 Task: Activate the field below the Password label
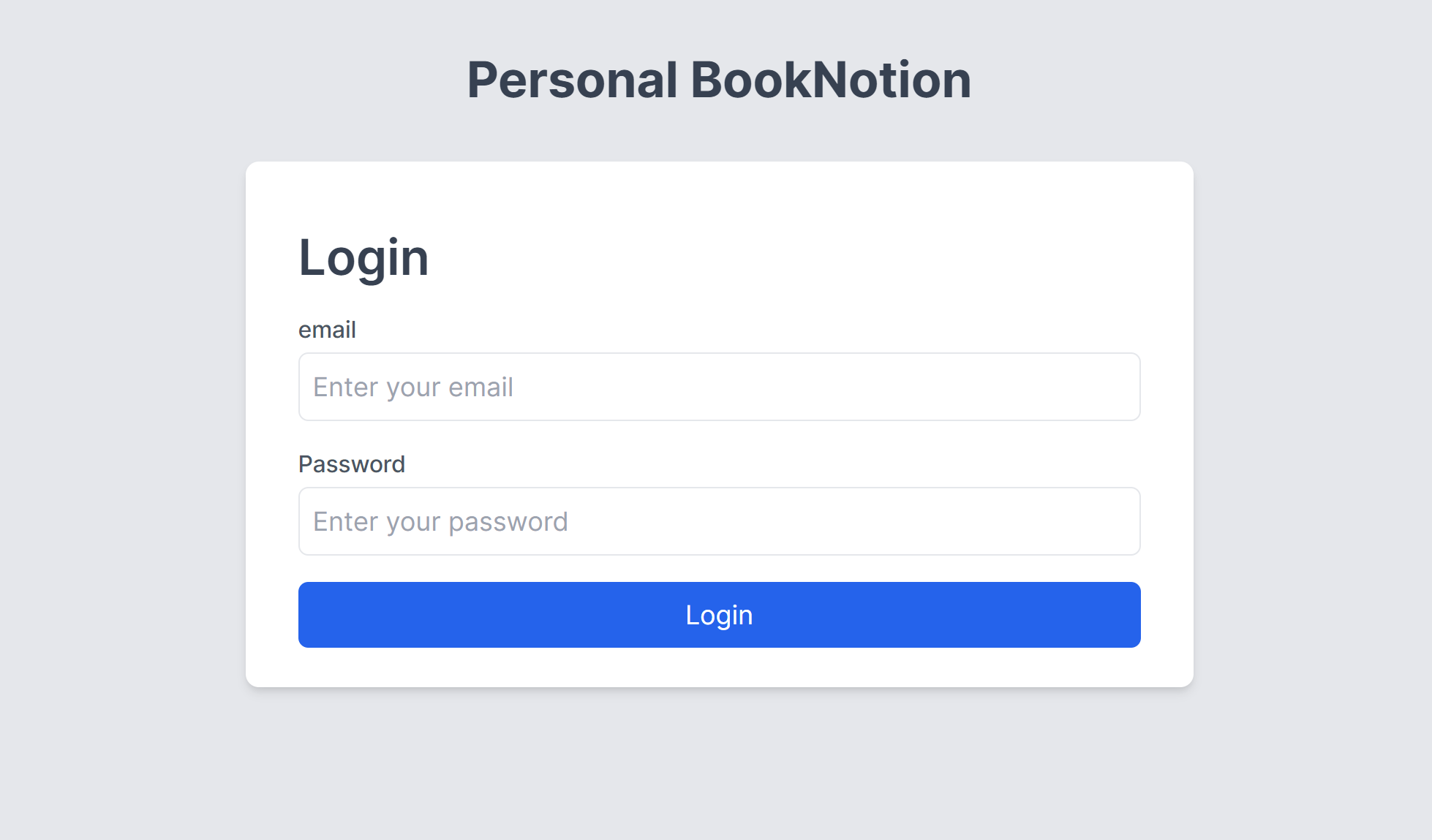tap(719, 521)
